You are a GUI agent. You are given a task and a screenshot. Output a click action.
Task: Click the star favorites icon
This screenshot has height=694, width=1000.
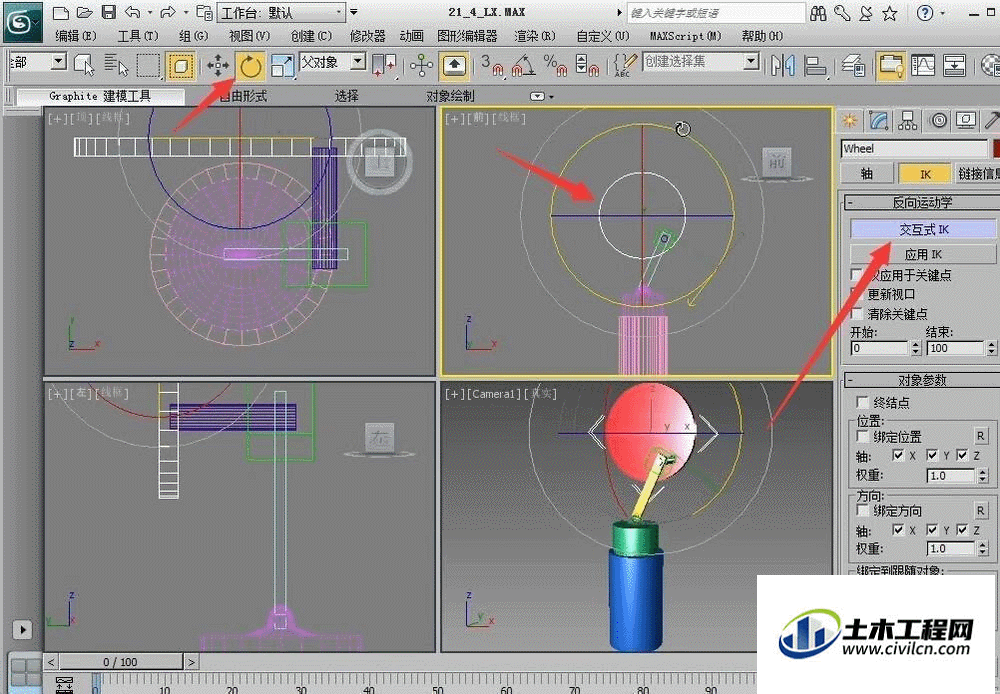[x=890, y=13]
